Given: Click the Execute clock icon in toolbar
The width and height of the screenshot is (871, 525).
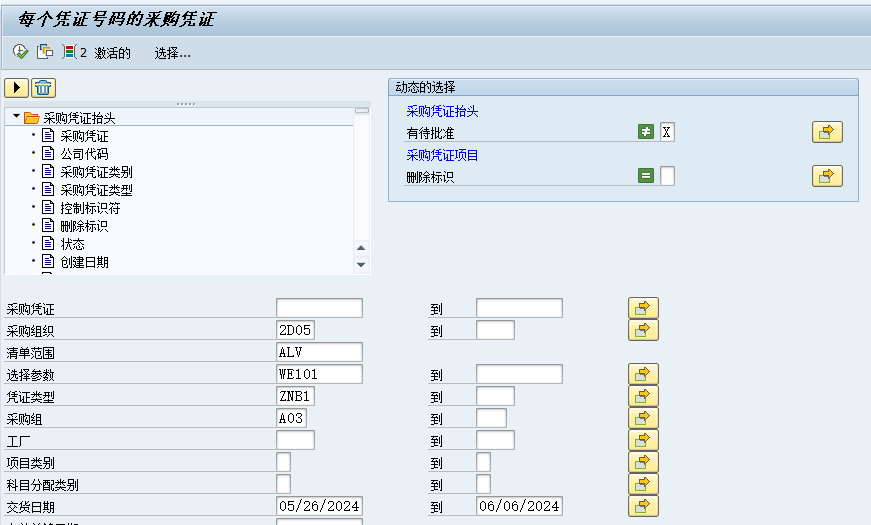Looking at the screenshot, I should [x=21, y=52].
